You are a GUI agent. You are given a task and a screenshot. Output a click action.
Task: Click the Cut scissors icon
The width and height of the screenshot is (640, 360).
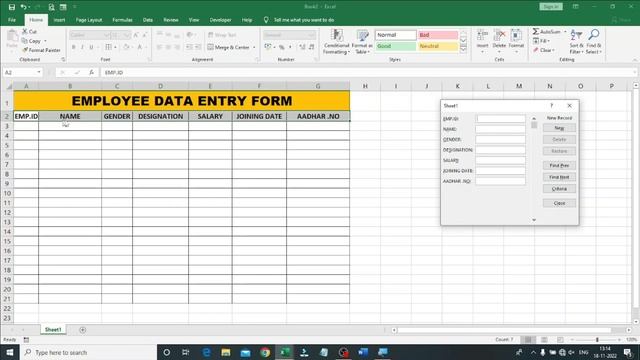click(25, 31)
